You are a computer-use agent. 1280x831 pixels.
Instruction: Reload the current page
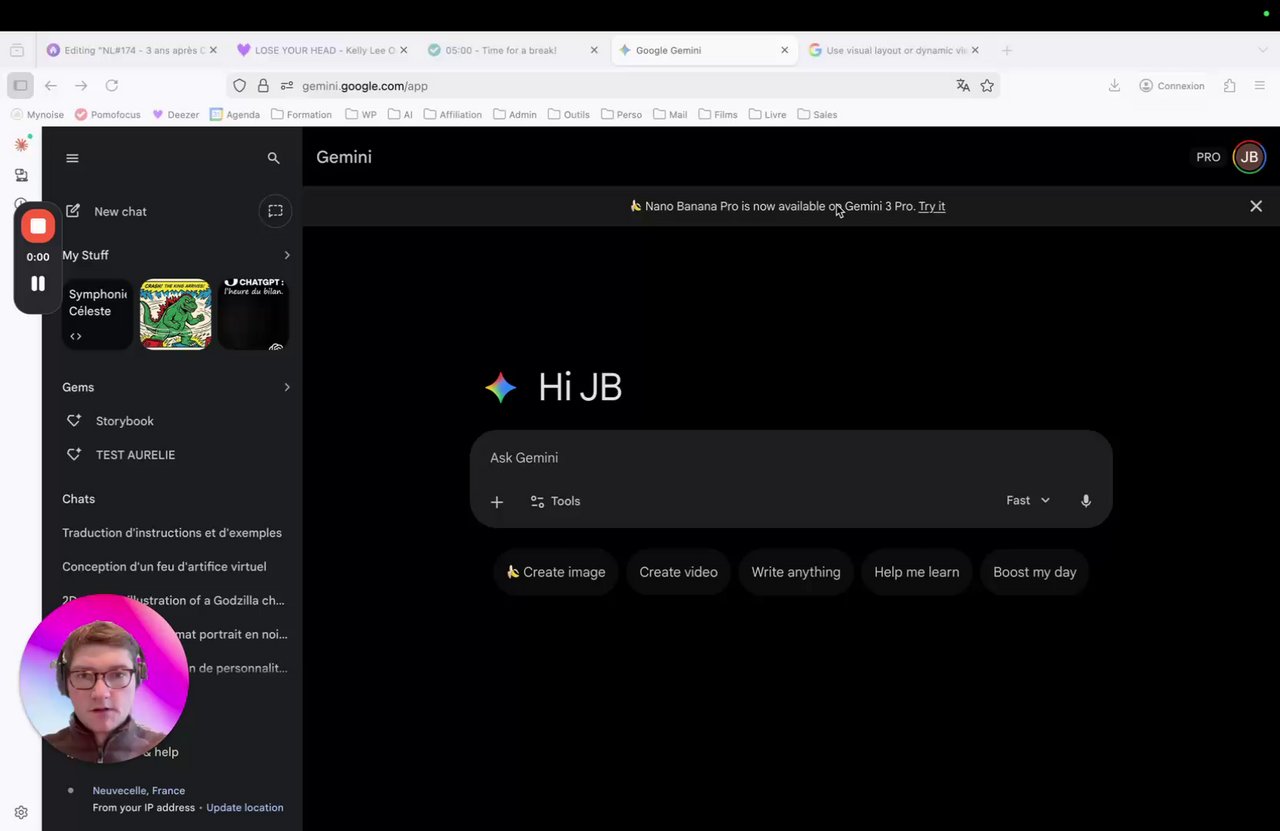click(112, 86)
